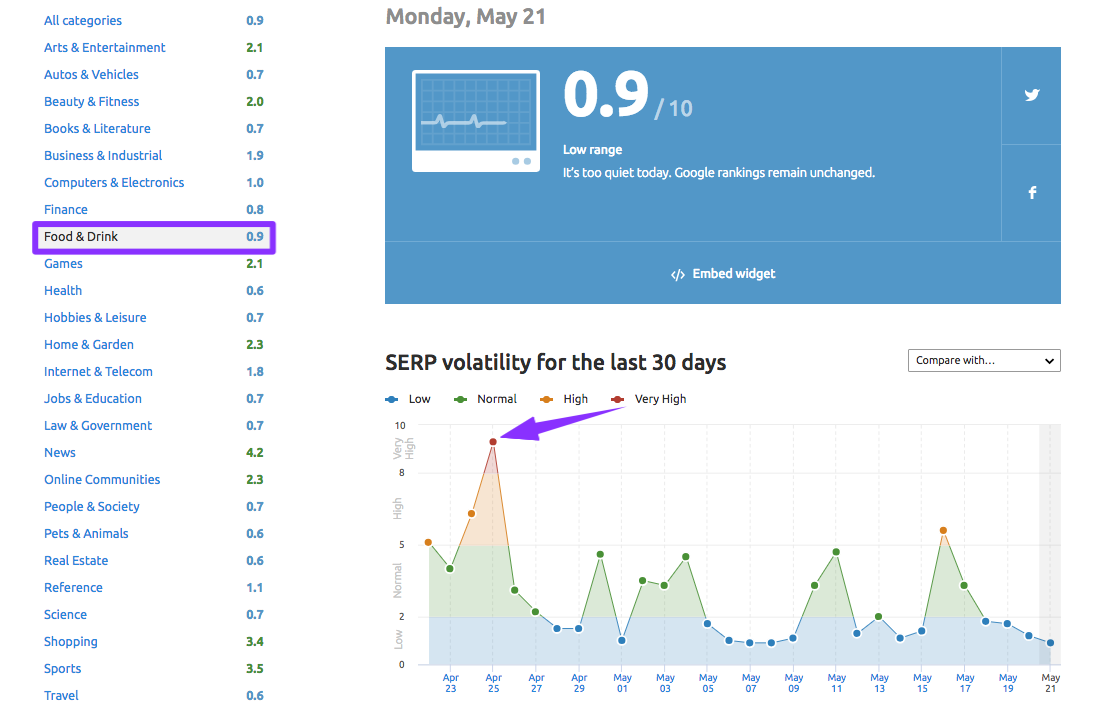Open the Internet & Telecom category
This screenshot has width=1116, height=714.
point(98,372)
